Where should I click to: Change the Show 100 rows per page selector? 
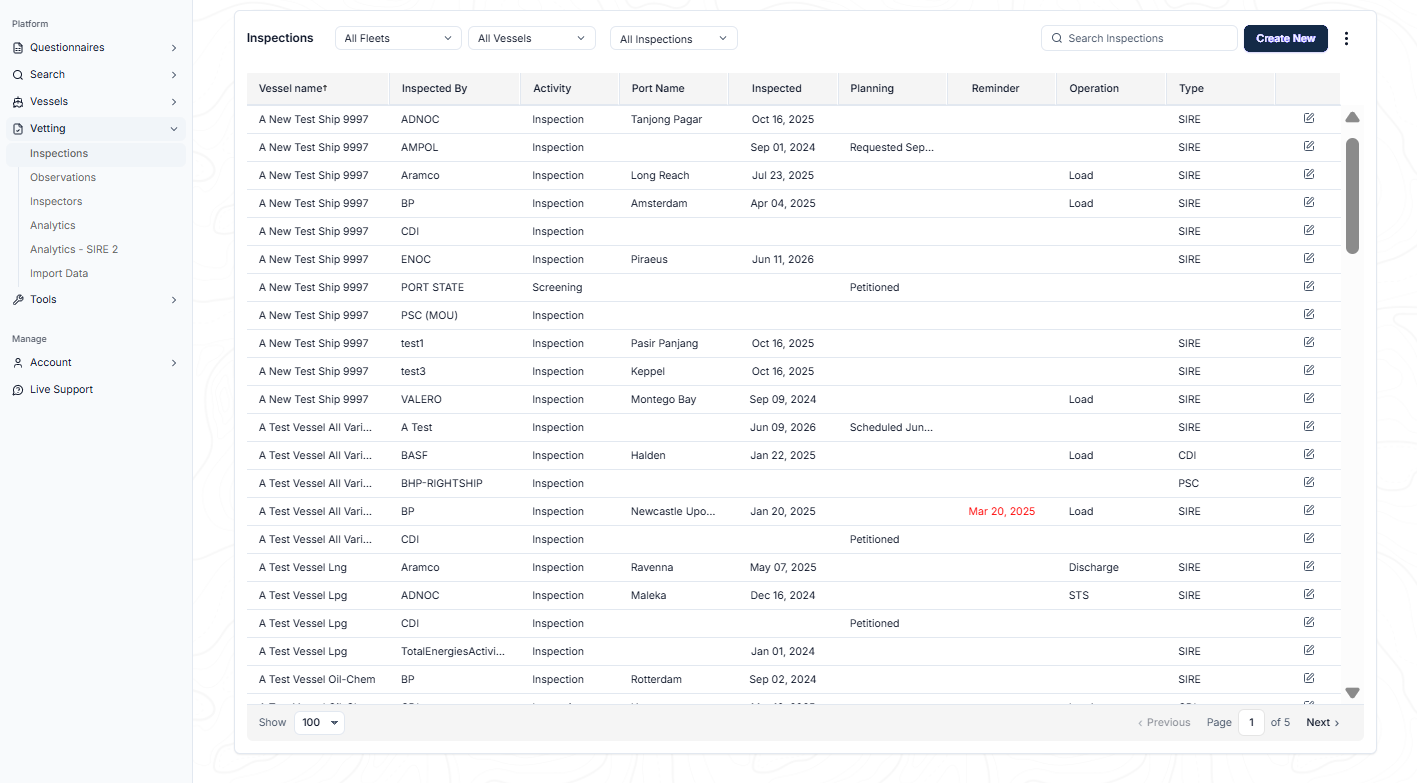319,722
